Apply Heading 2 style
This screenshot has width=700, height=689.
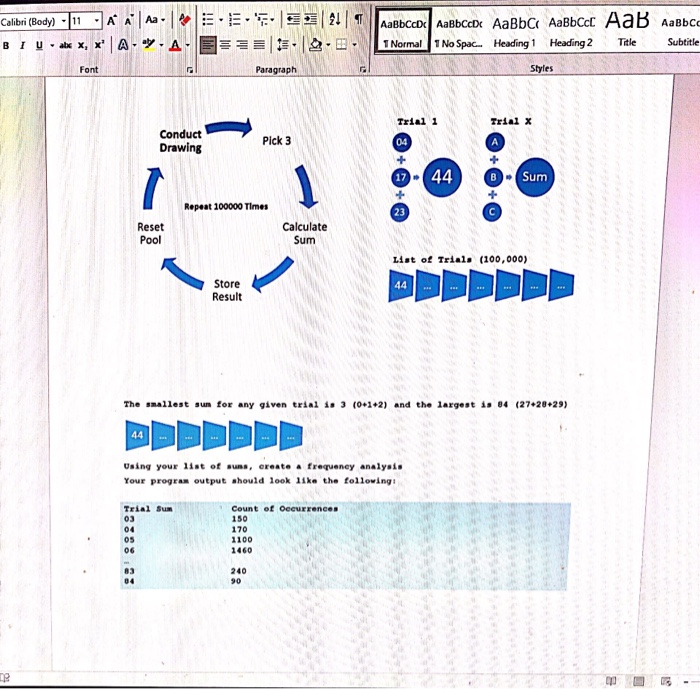[x=571, y=31]
